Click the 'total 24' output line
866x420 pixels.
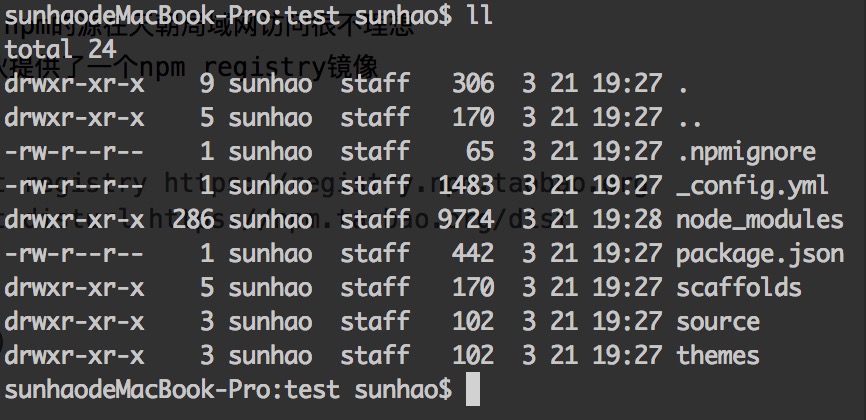coord(60,50)
